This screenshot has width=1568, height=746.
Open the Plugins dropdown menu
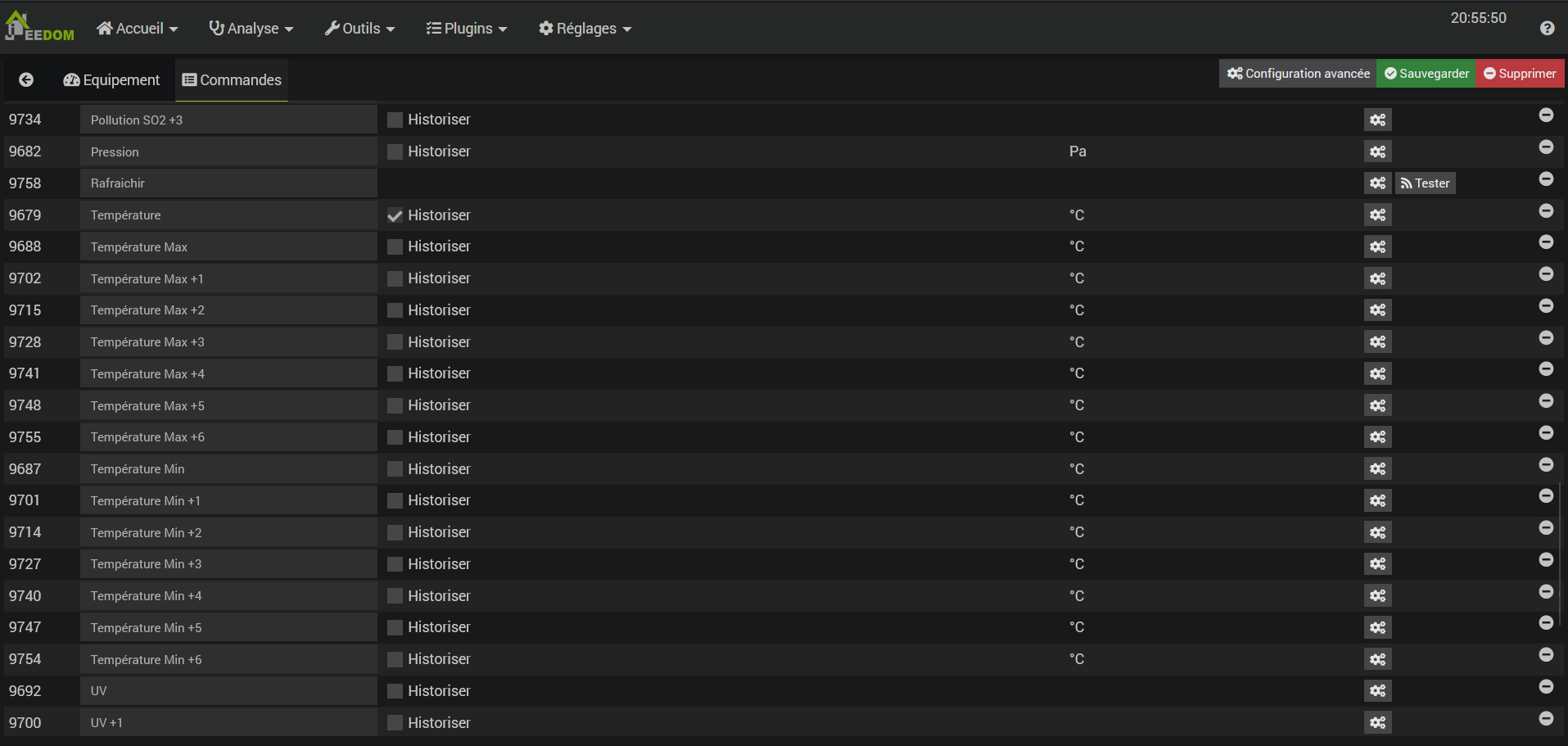coord(467,29)
